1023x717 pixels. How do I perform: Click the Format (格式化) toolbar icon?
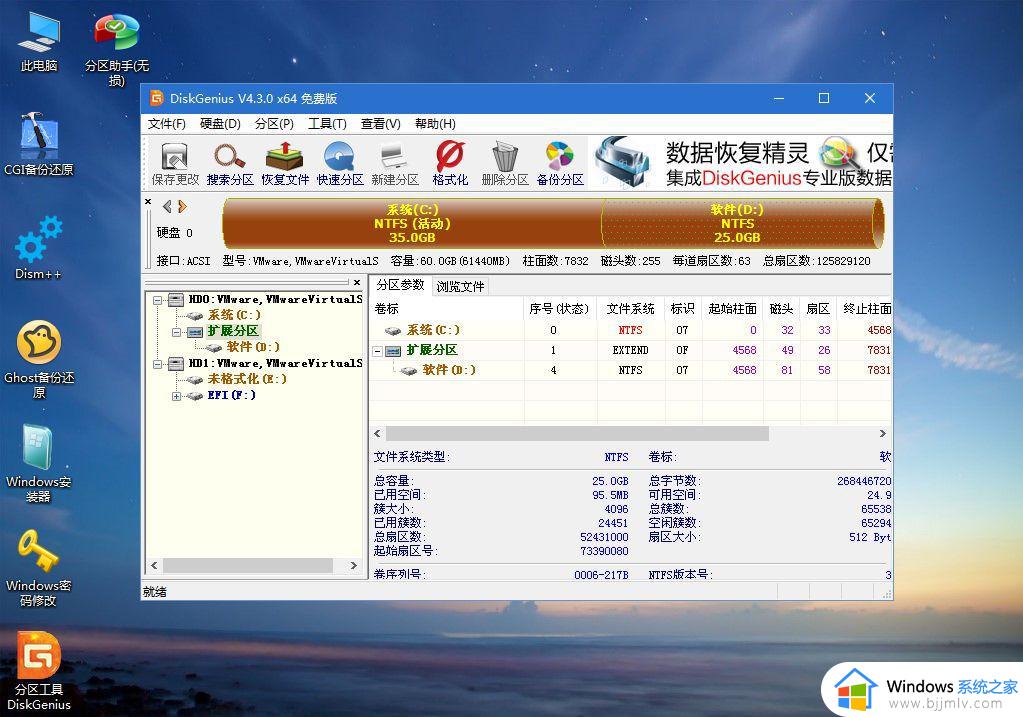(x=450, y=163)
